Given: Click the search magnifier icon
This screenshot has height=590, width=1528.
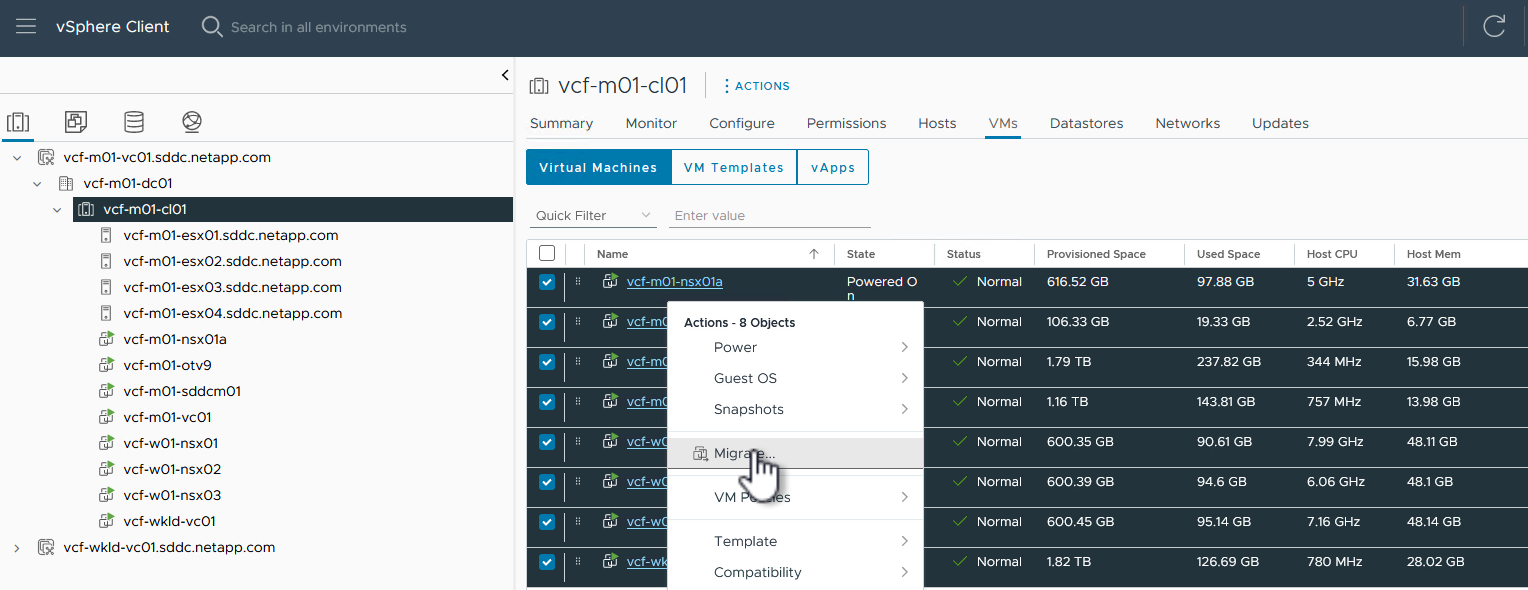Looking at the screenshot, I should (x=212, y=27).
